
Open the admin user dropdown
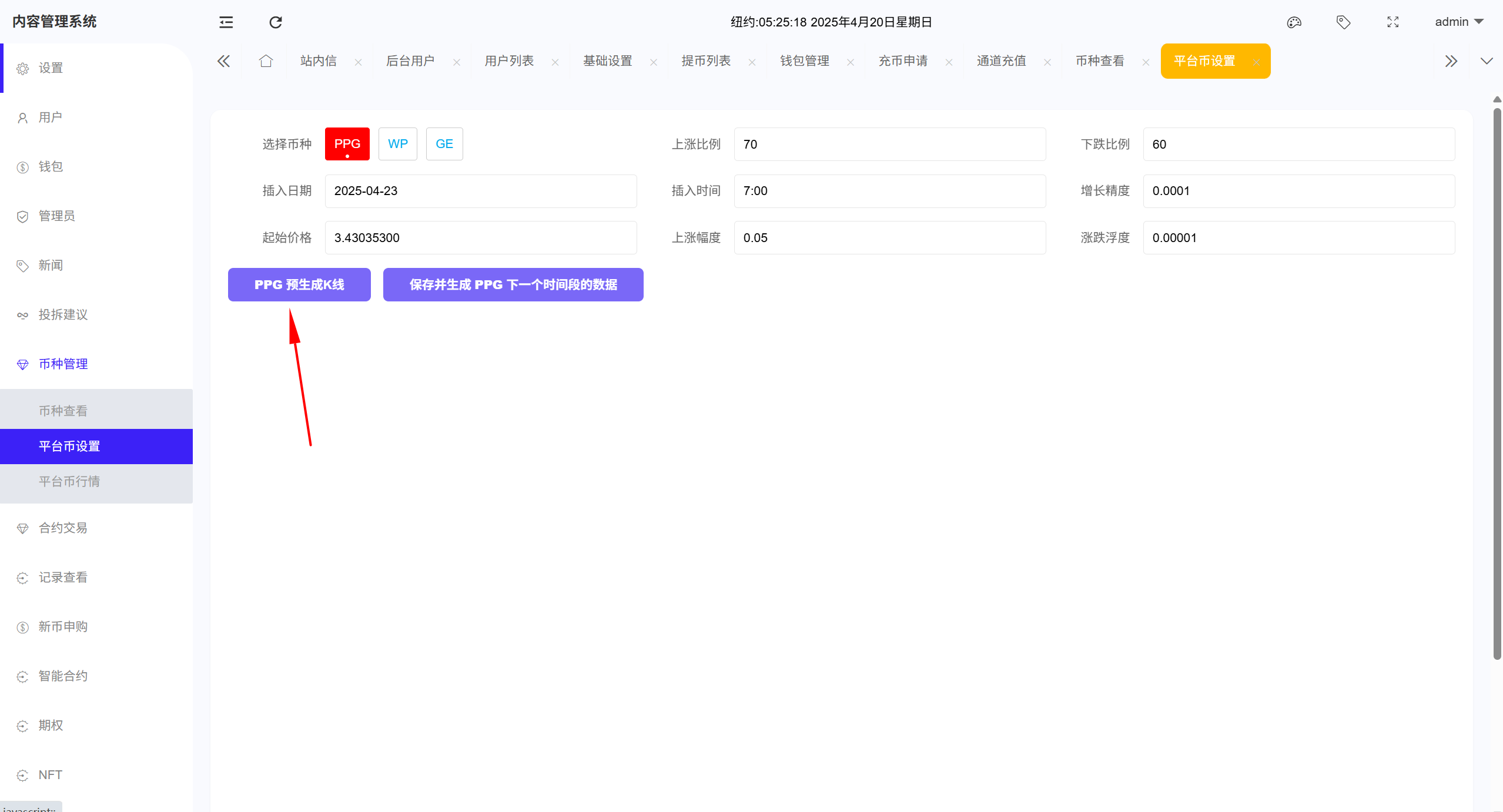1458,22
